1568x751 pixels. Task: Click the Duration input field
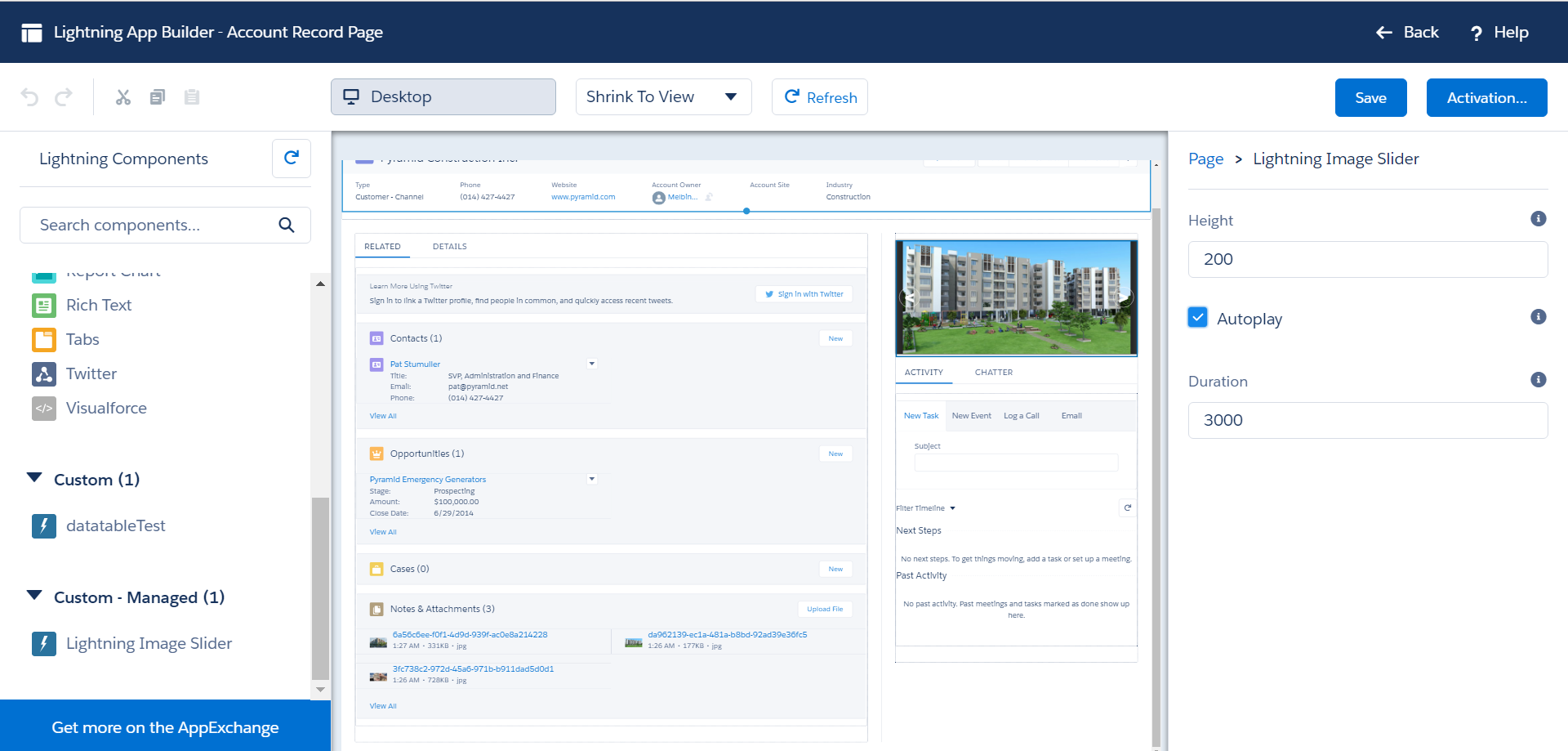(1368, 420)
